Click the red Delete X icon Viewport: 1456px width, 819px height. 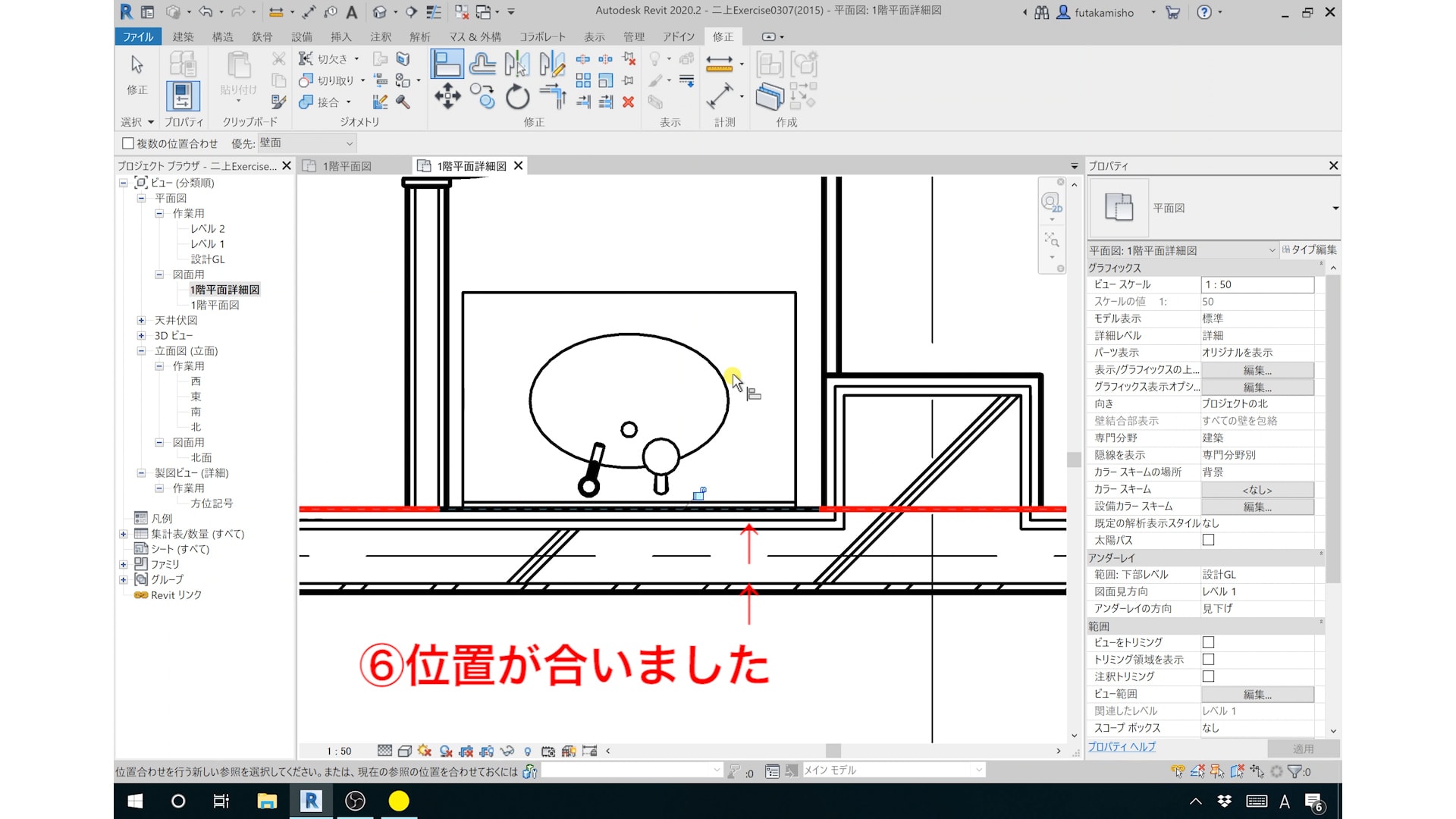tap(628, 102)
